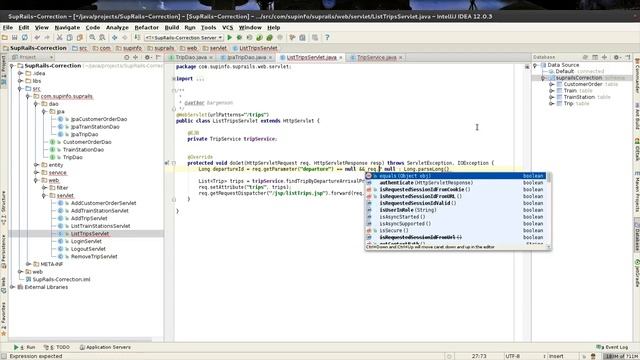Expand the entity package node

(36, 165)
